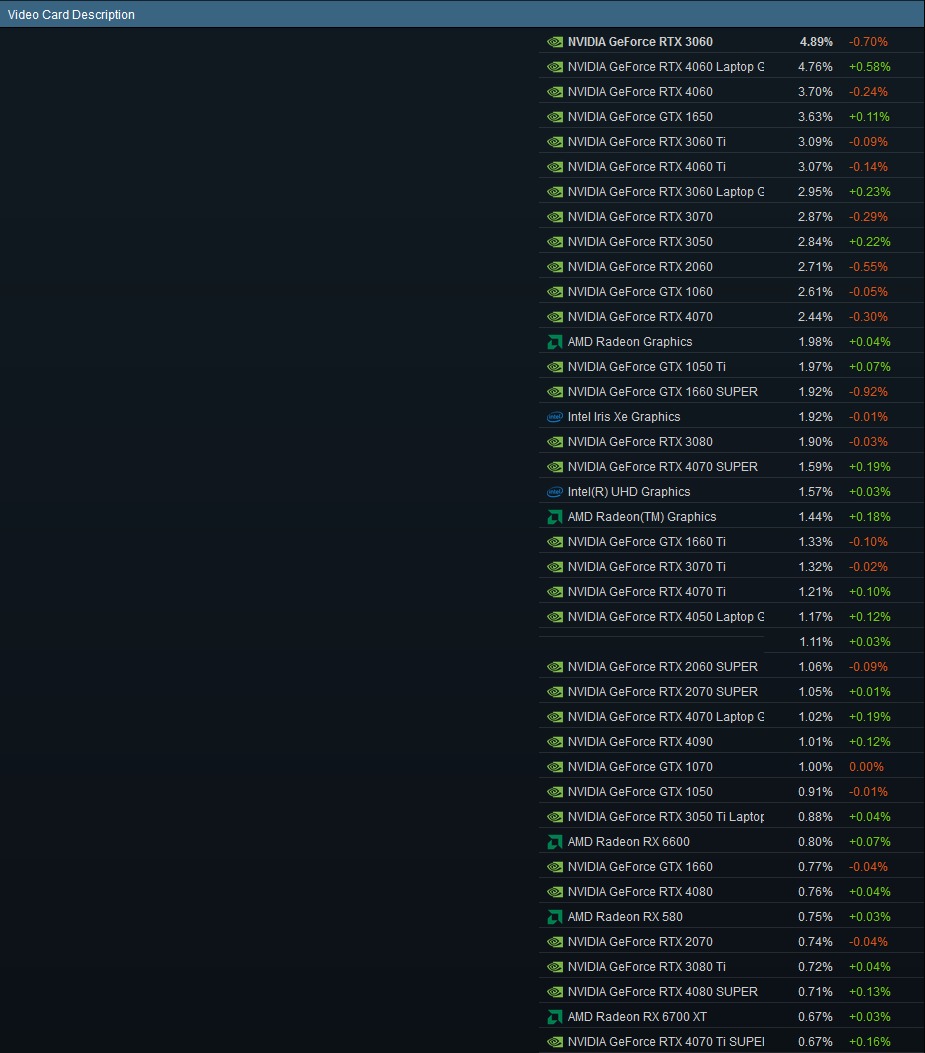Viewport: 925px width, 1053px height.
Task: Click NVIDIA logo beside RTX 4060 Laptop GPU
Action: click(555, 66)
